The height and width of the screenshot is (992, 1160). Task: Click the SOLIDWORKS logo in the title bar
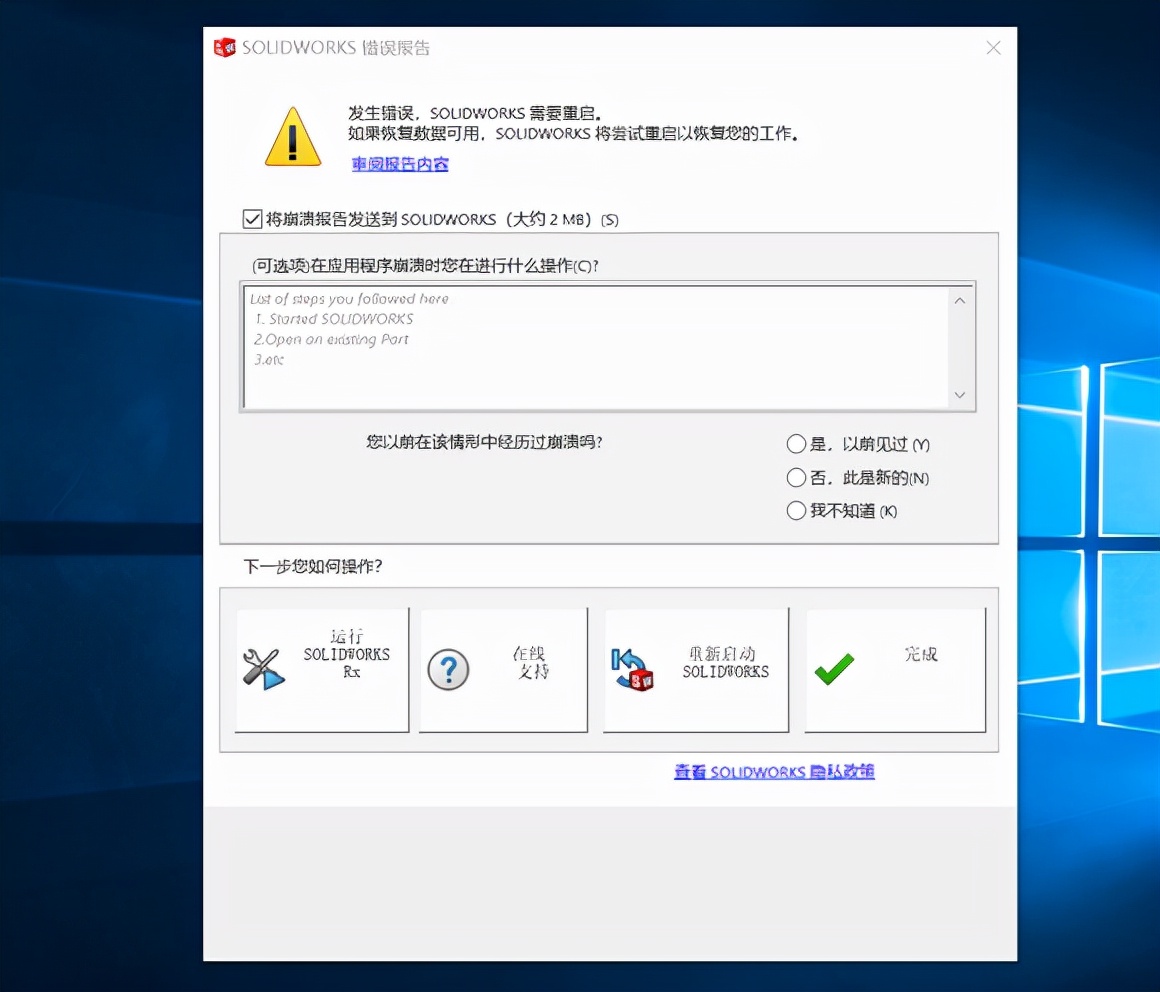[224, 47]
